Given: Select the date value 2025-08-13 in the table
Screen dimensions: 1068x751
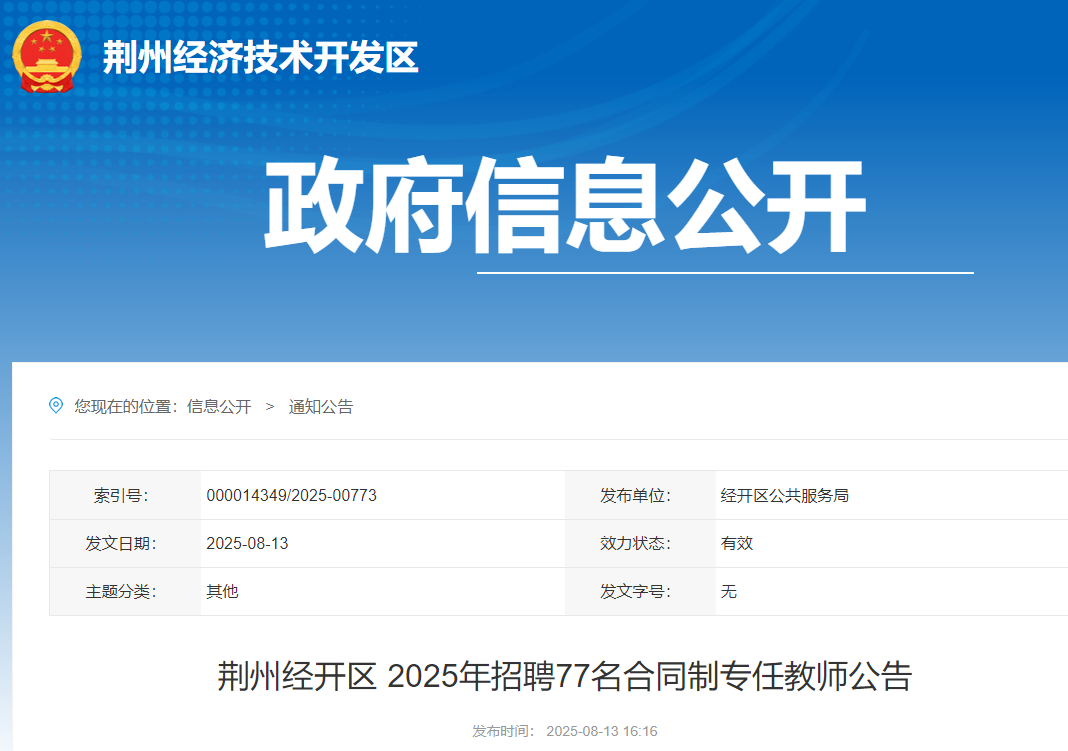Looking at the screenshot, I should (247, 543).
